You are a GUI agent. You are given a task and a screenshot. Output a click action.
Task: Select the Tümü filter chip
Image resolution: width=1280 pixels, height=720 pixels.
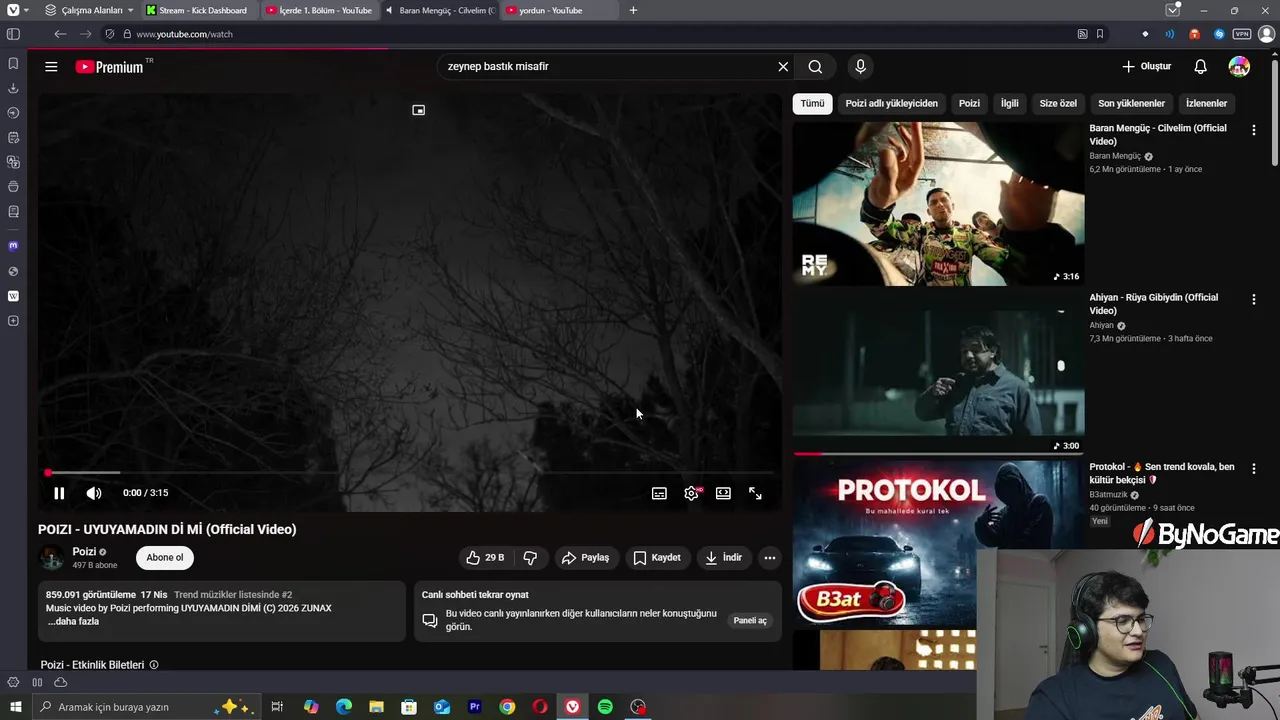812,103
